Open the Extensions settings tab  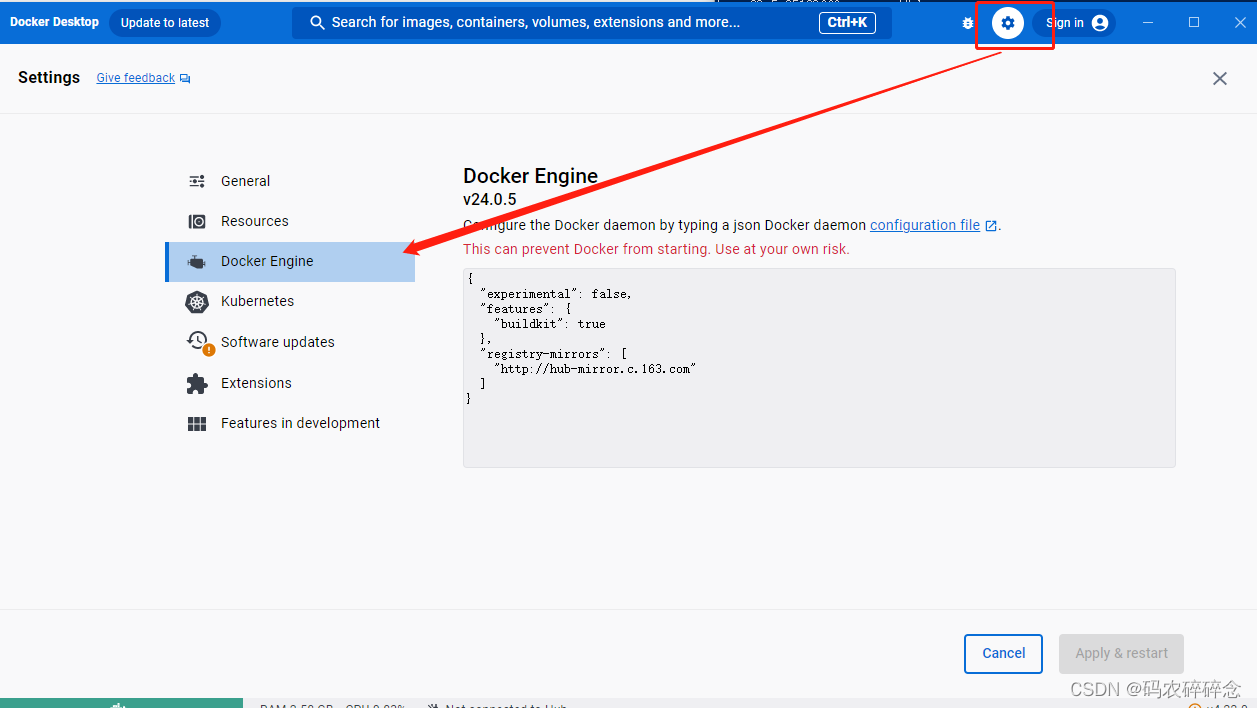290,383
